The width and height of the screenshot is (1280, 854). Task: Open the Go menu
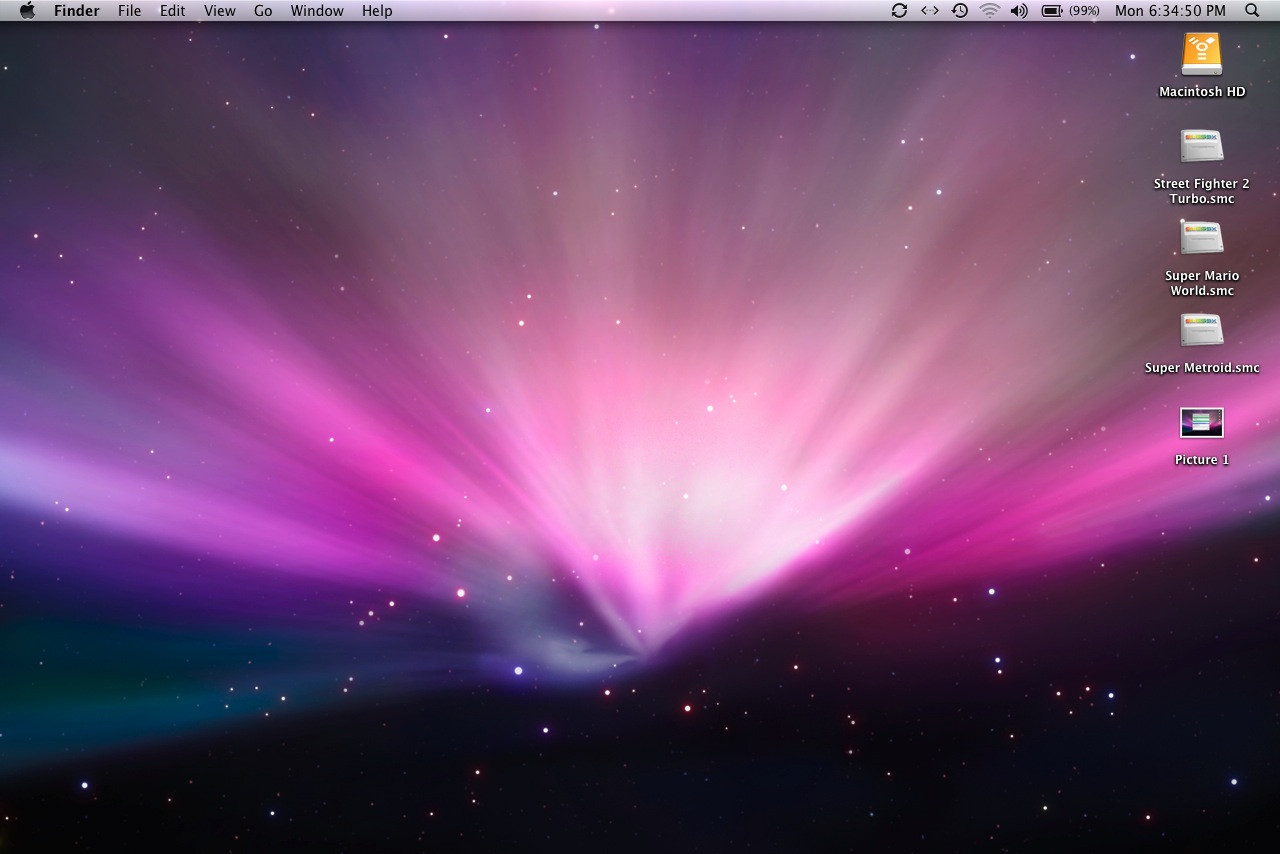(x=263, y=11)
